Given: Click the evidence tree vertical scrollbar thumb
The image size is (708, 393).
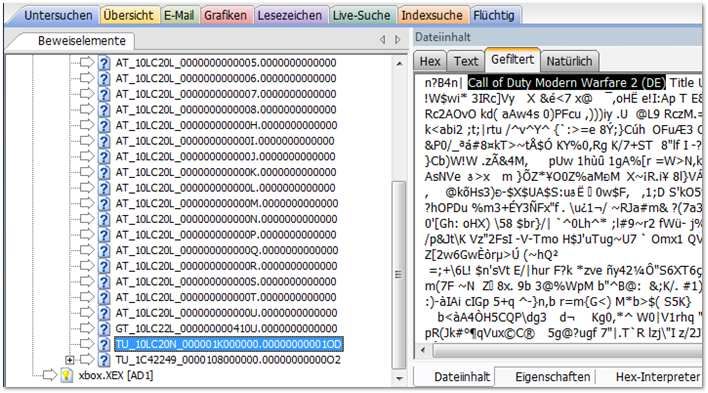Looking at the screenshot, I should point(398,274).
